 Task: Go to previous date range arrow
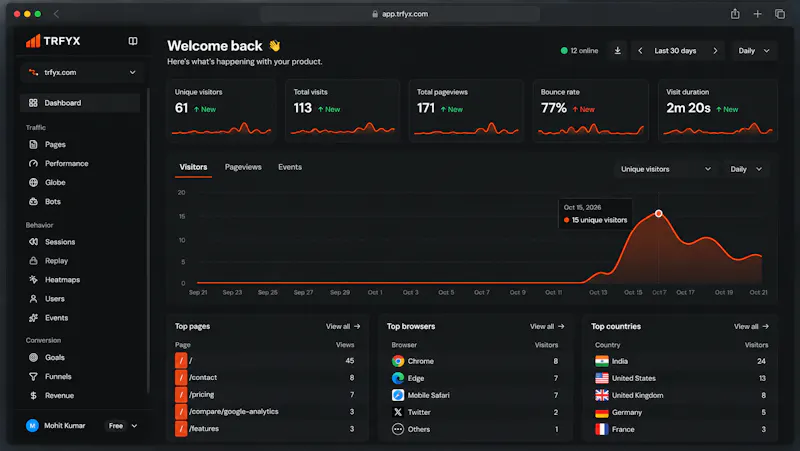click(x=640, y=51)
